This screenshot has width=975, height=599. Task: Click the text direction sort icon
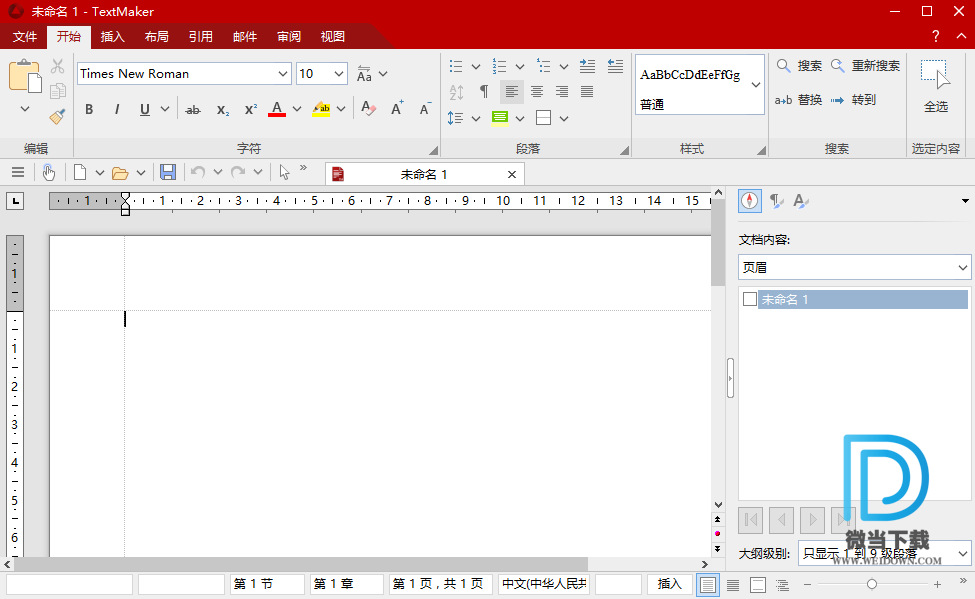(x=456, y=92)
